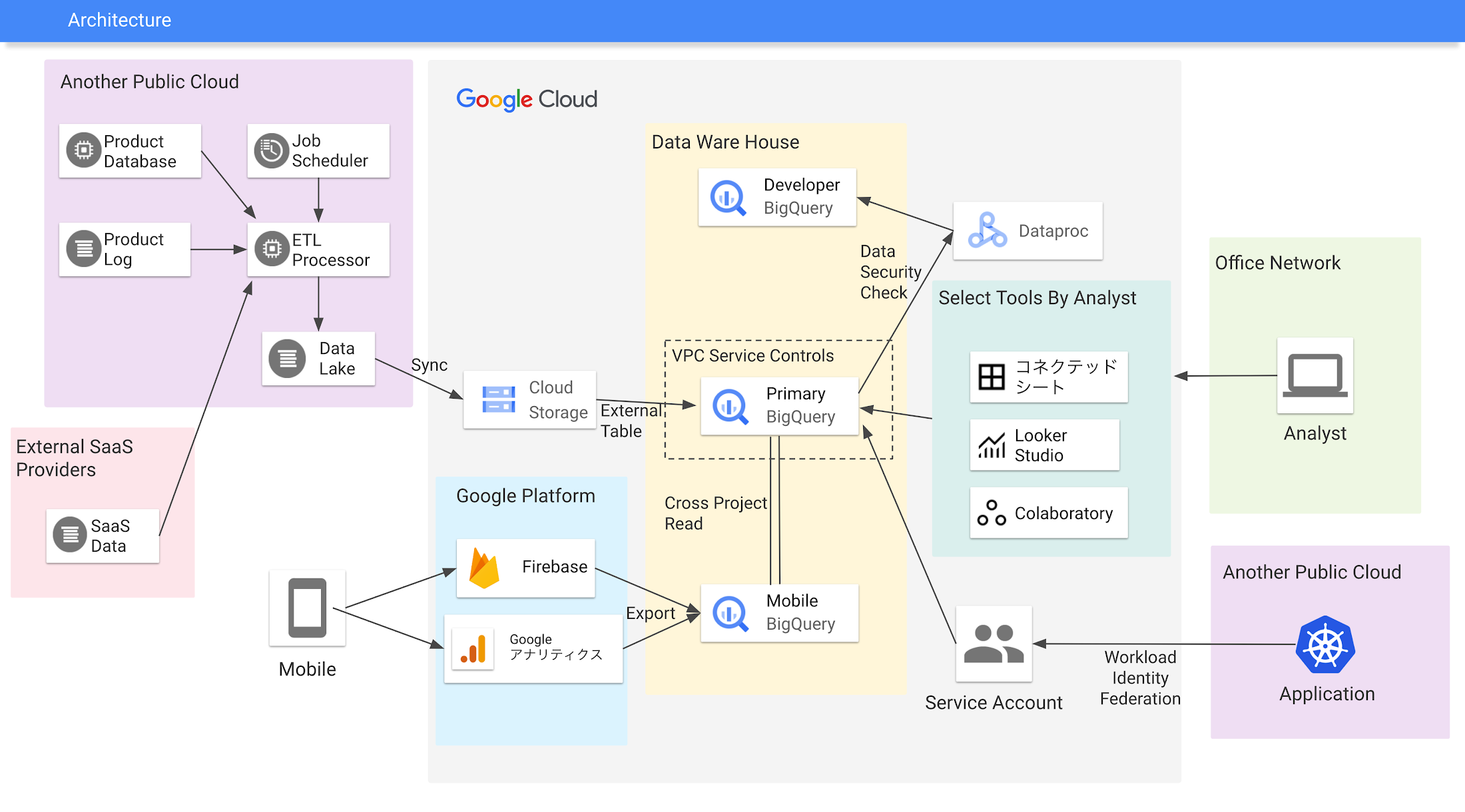Click the Firebase label text
Screen dimensions: 1465x812
pyautogui.click(x=555, y=566)
